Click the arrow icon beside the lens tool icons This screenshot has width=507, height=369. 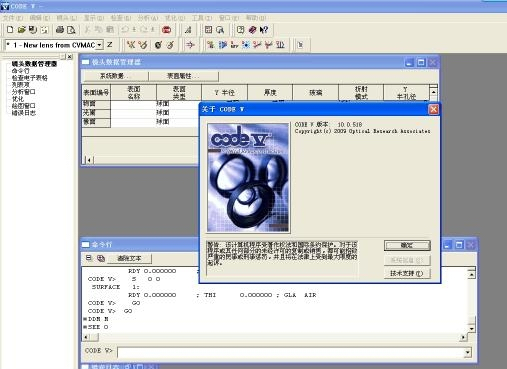click(190, 45)
